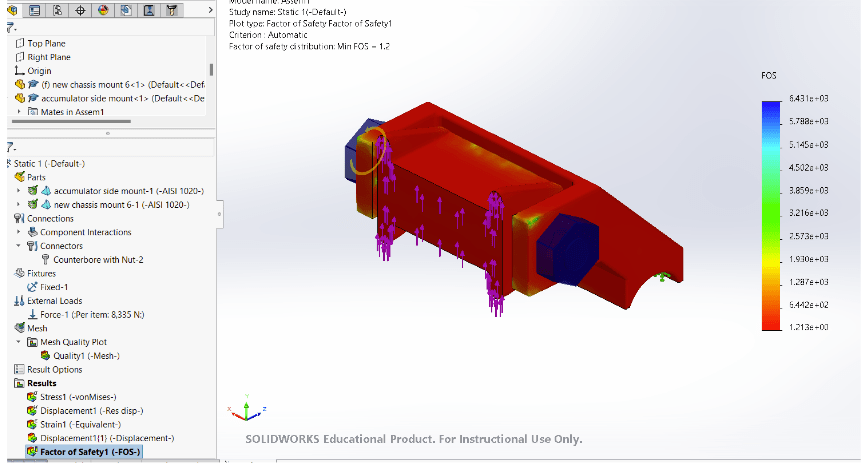
Task: Open the FeatureManager Design Tree tab
Action: point(14,11)
